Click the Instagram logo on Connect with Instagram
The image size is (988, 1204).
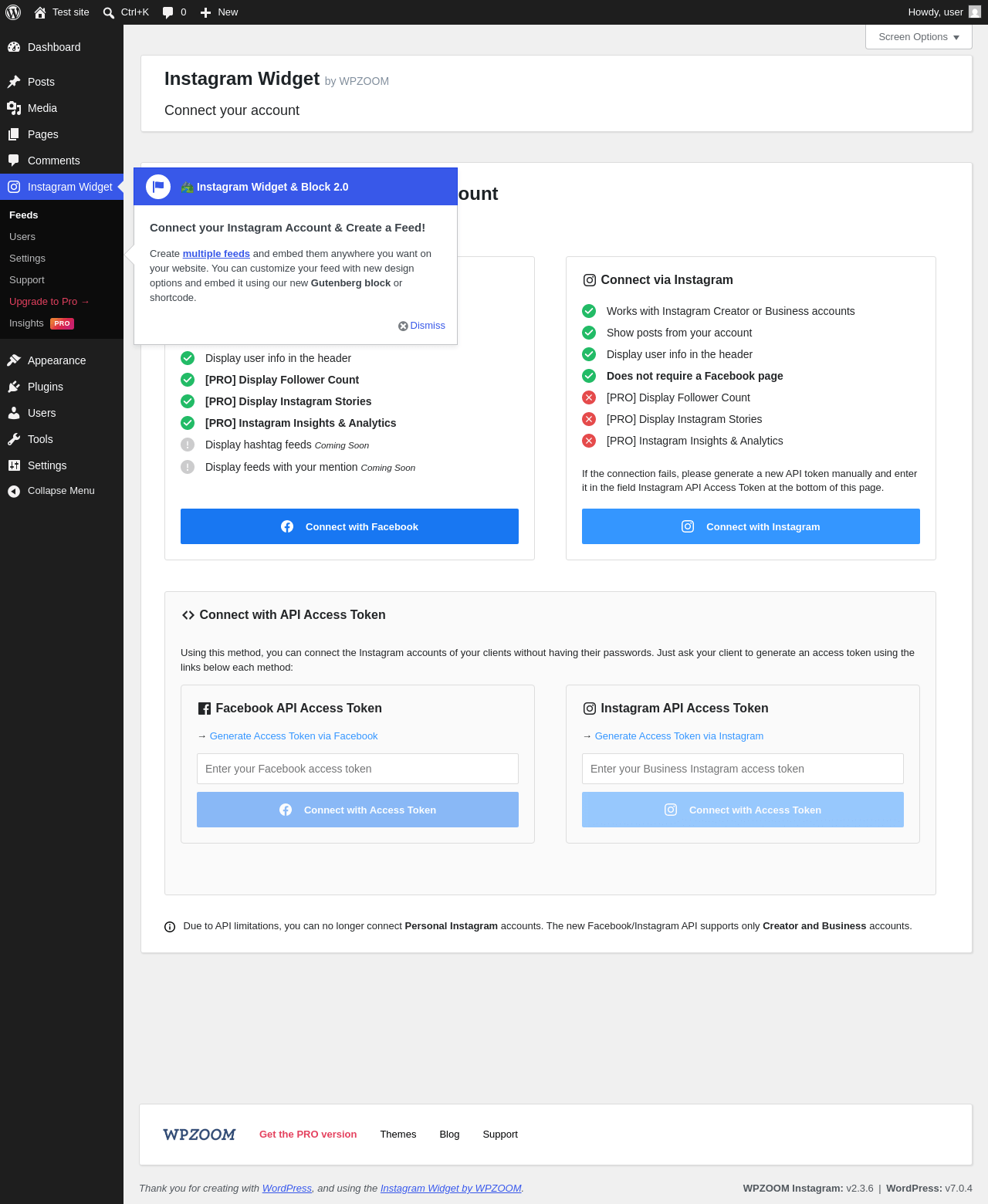688,526
